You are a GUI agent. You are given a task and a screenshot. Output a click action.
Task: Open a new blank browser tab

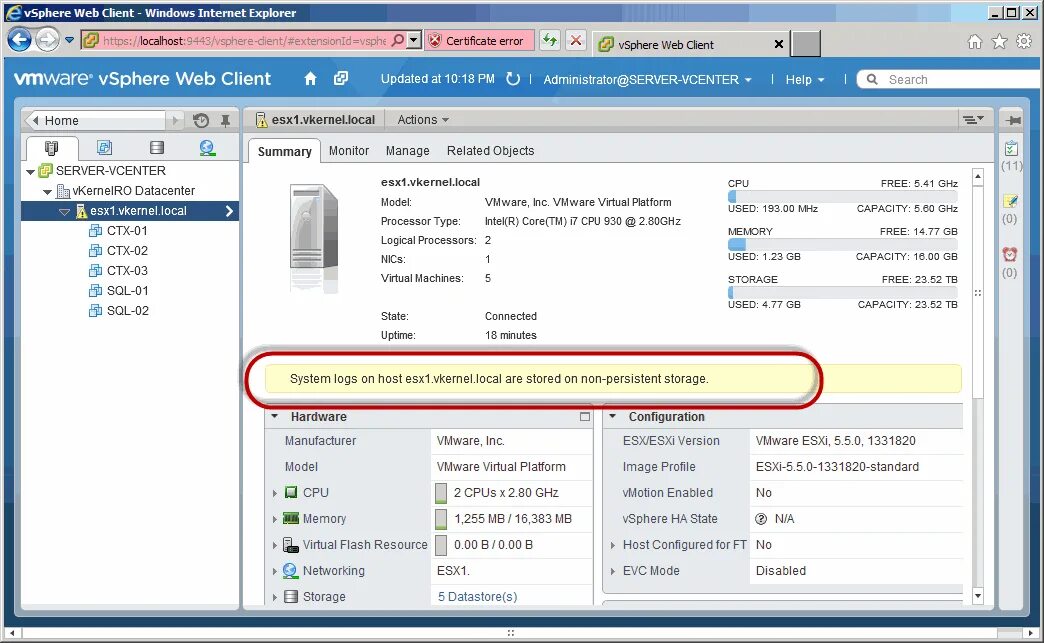(x=806, y=44)
